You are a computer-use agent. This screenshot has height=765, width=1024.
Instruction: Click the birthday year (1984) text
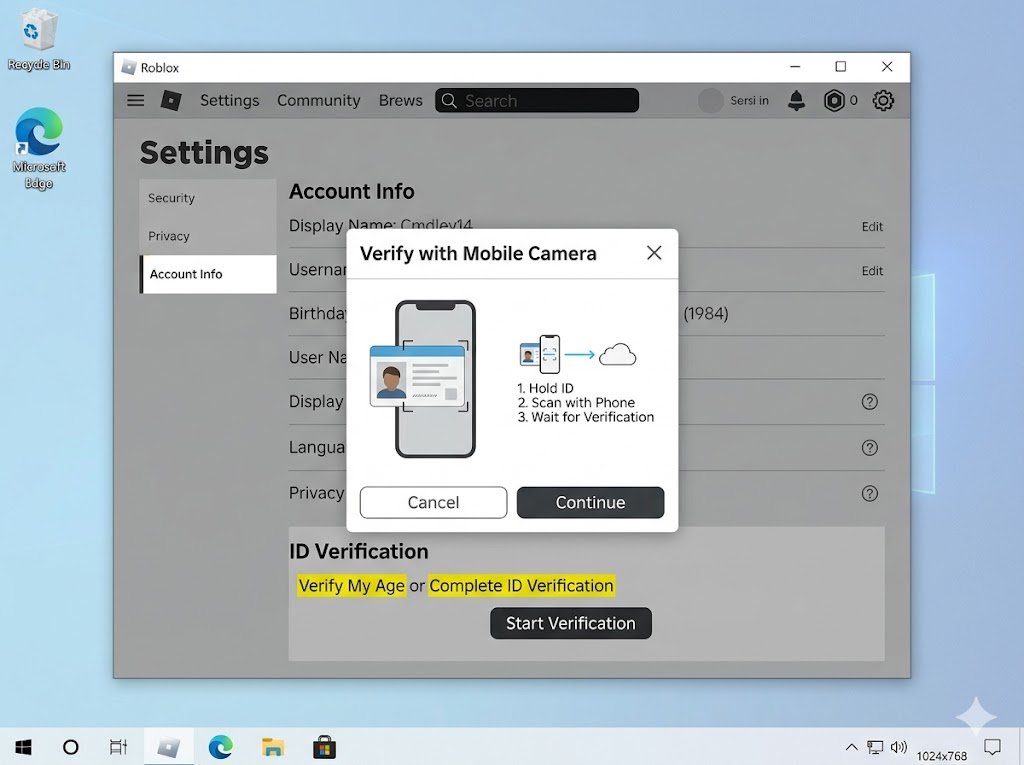tap(705, 314)
